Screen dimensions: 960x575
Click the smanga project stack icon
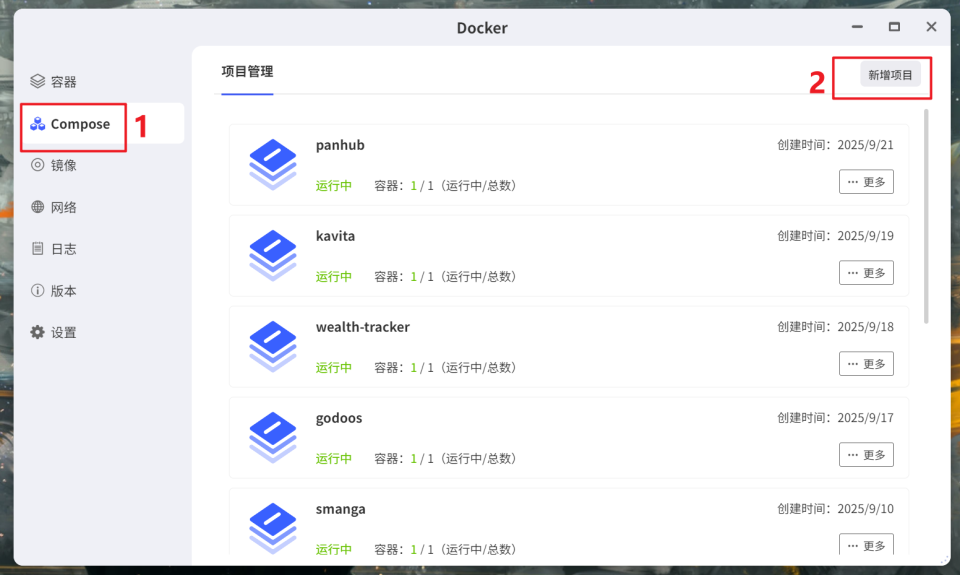[273, 528]
